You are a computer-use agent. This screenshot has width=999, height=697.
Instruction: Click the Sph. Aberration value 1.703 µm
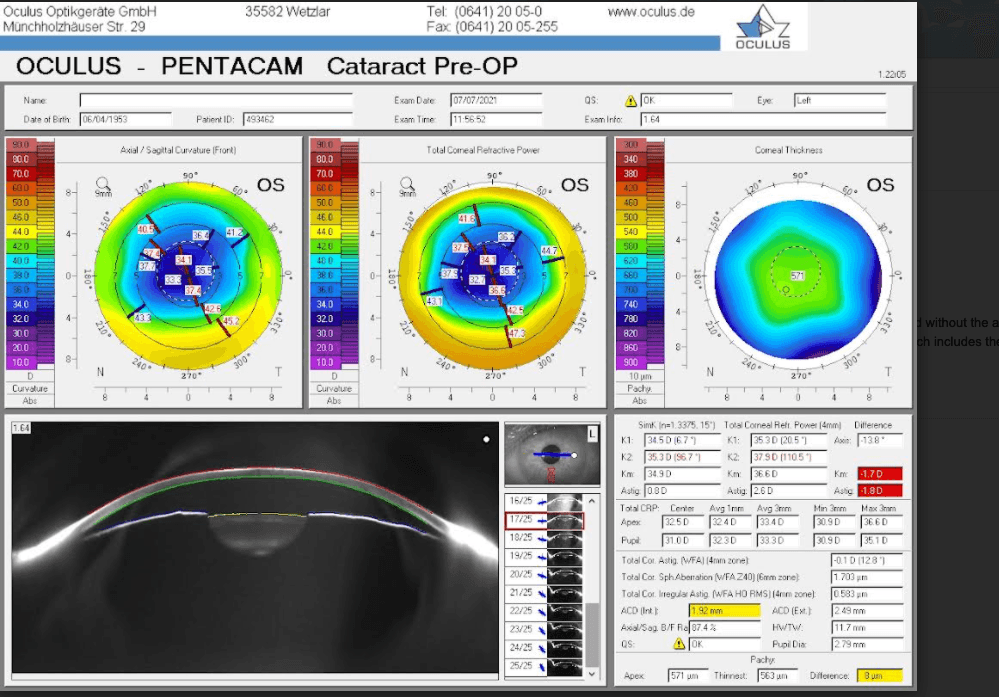pos(867,577)
